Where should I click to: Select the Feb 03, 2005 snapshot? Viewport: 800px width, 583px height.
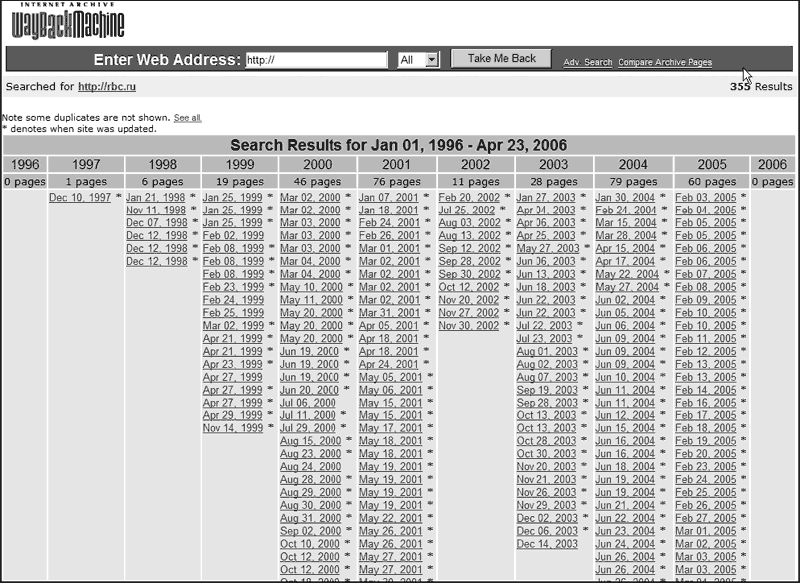(705, 198)
